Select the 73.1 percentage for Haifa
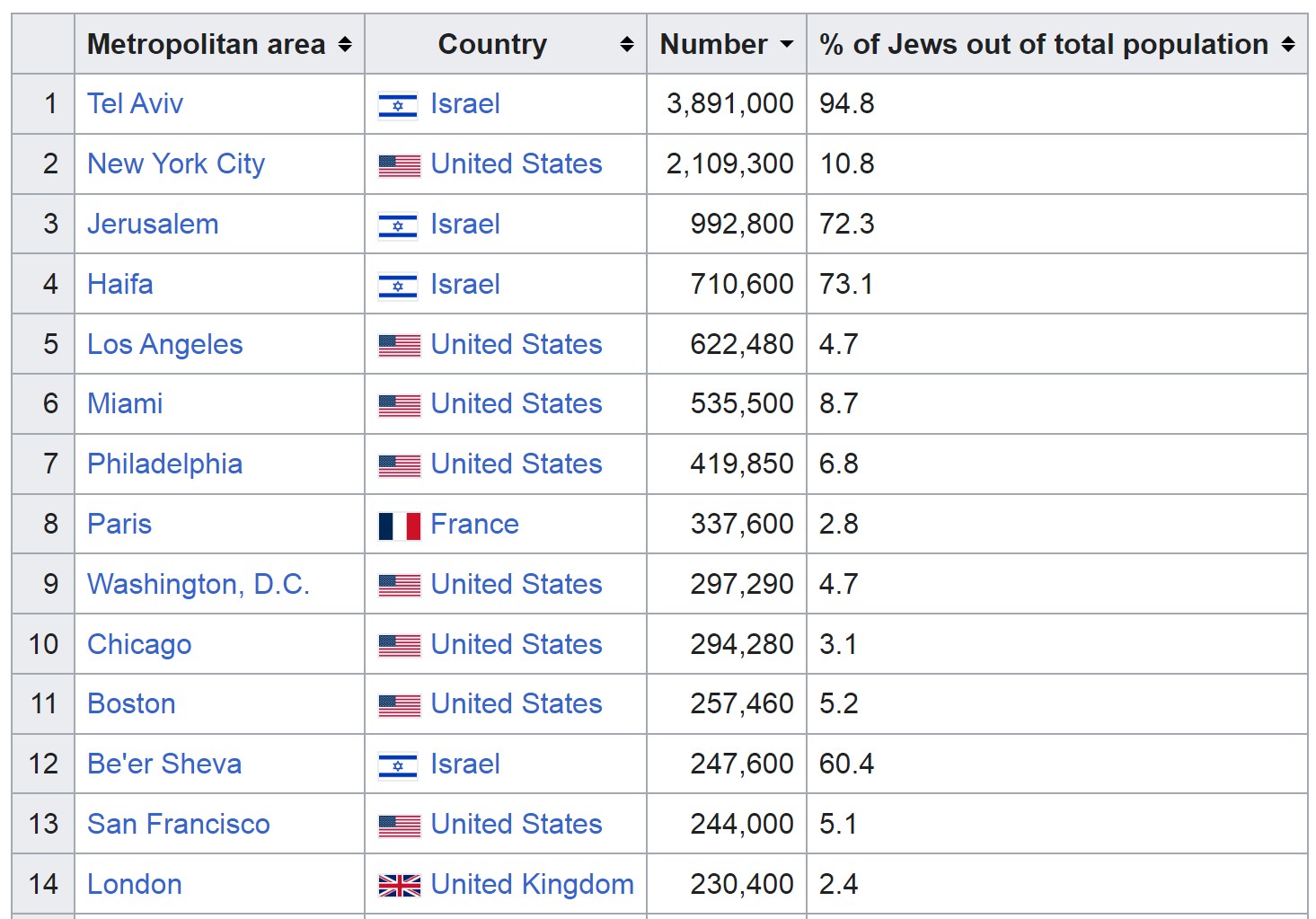The width and height of the screenshot is (1316, 919). [846, 284]
